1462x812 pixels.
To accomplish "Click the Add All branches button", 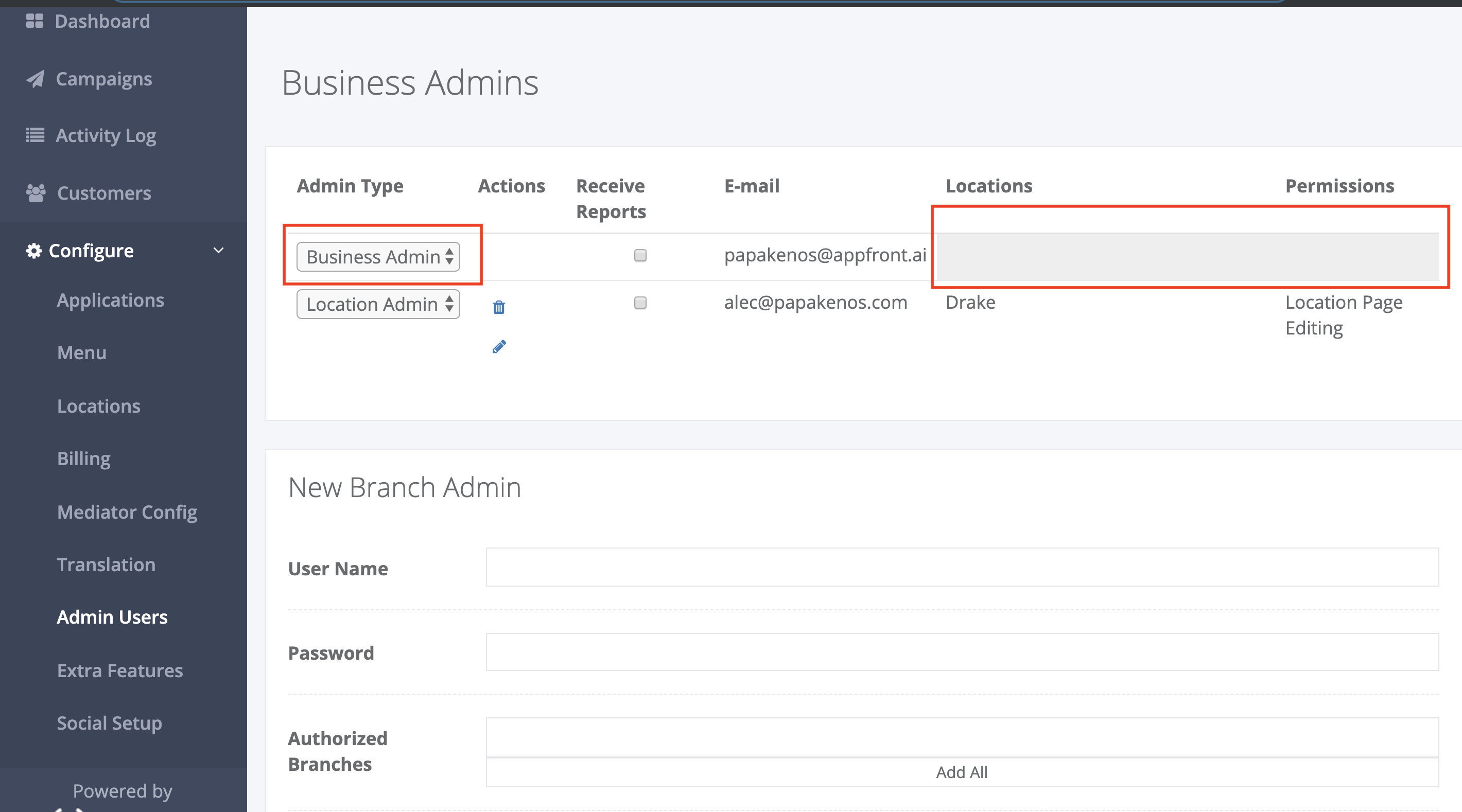I will click(962, 772).
